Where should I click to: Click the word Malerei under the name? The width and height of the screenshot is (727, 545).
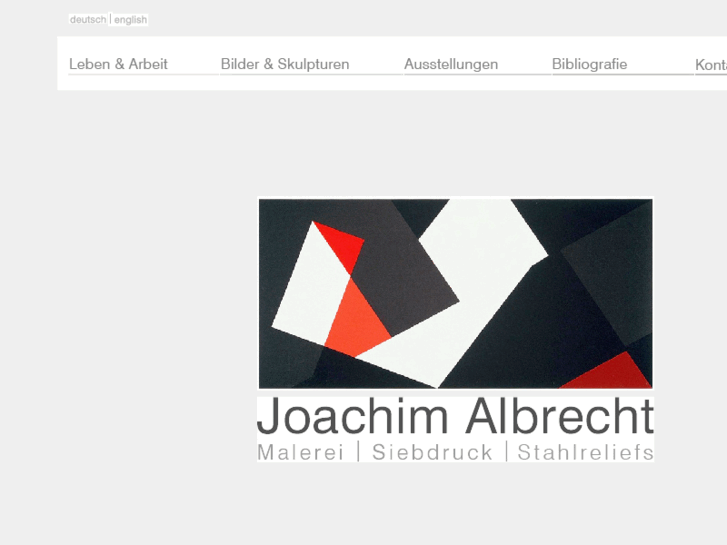point(300,453)
